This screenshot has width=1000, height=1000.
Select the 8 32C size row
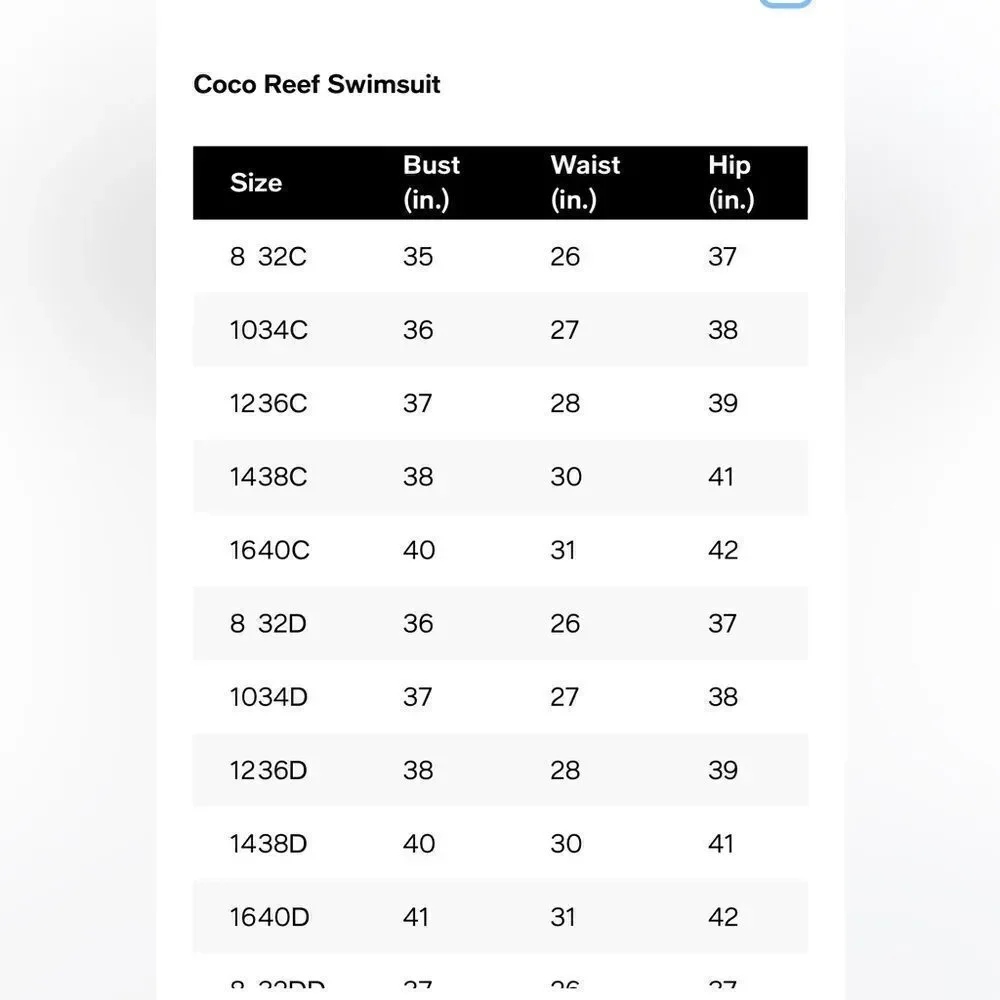500,256
